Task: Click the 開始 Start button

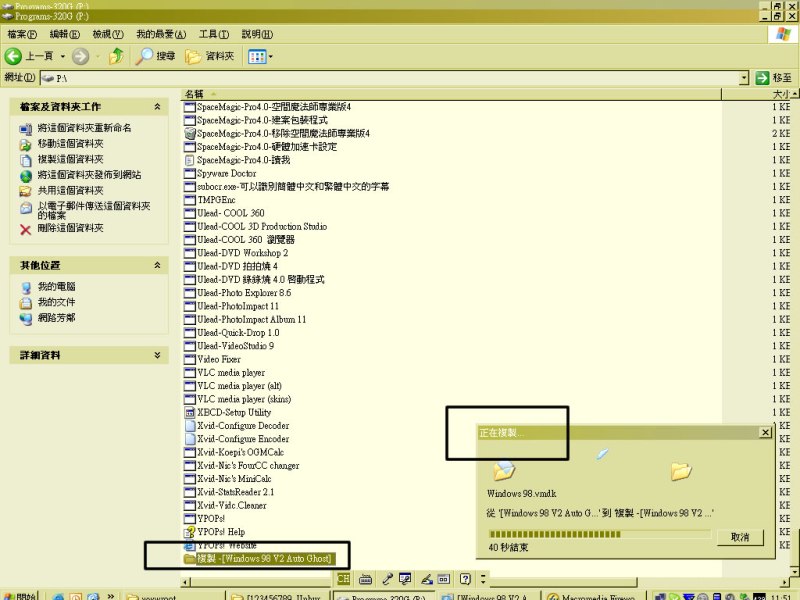Action: (20, 596)
